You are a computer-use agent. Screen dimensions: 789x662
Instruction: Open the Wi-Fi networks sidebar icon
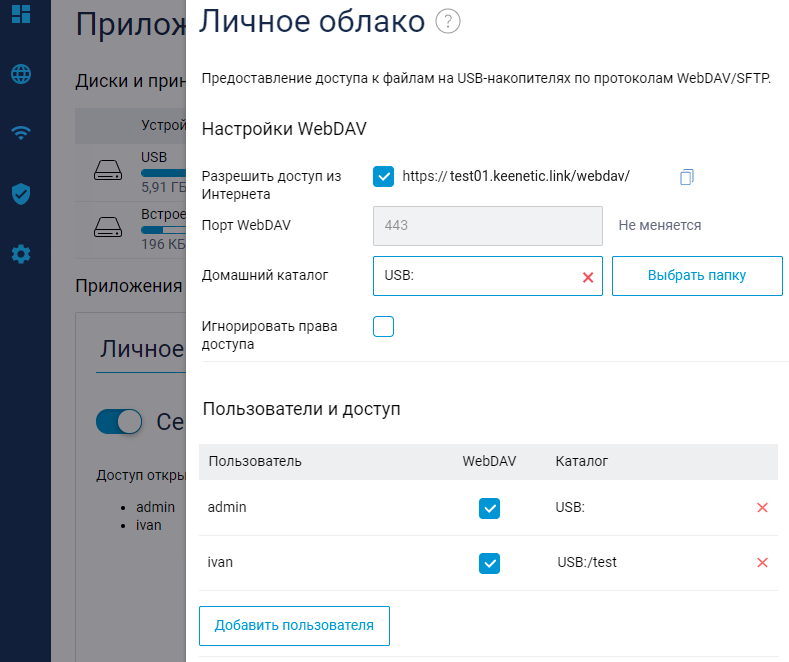pyautogui.click(x=21, y=133)
